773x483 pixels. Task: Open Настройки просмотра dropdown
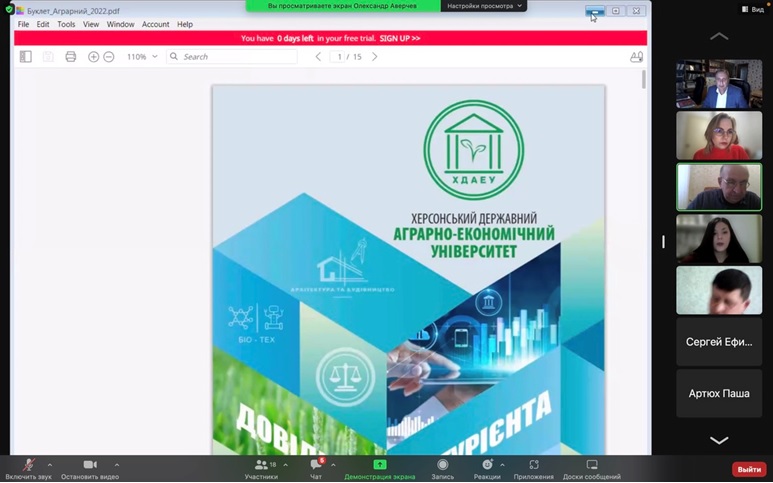(484, 6)
